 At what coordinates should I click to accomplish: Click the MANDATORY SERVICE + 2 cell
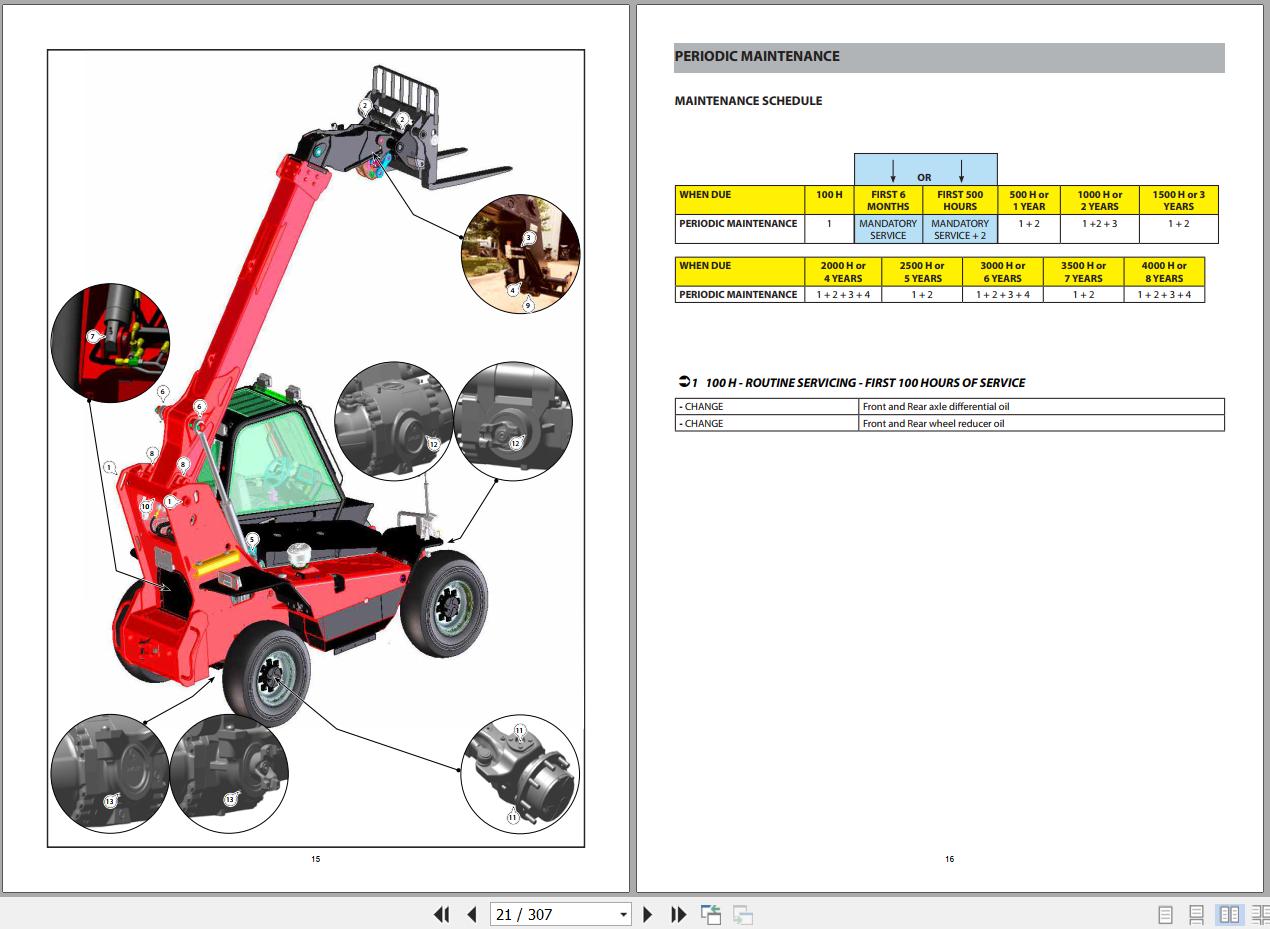click(959, 229)
